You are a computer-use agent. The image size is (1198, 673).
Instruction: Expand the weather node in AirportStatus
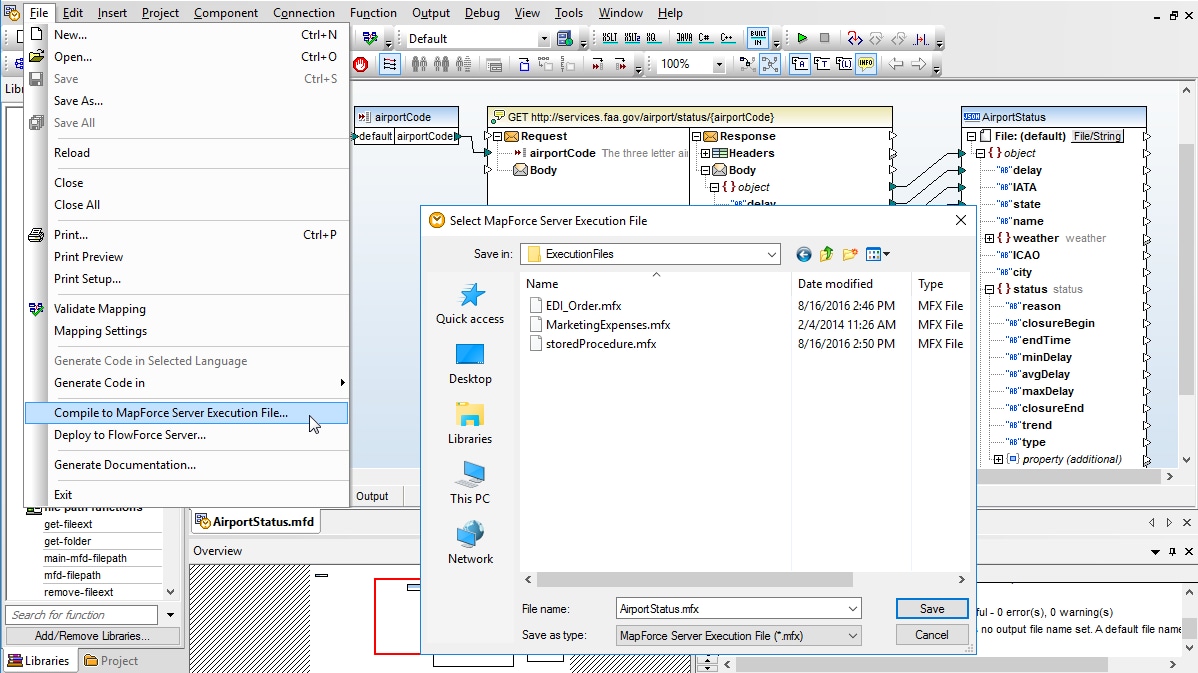(989, 238)
